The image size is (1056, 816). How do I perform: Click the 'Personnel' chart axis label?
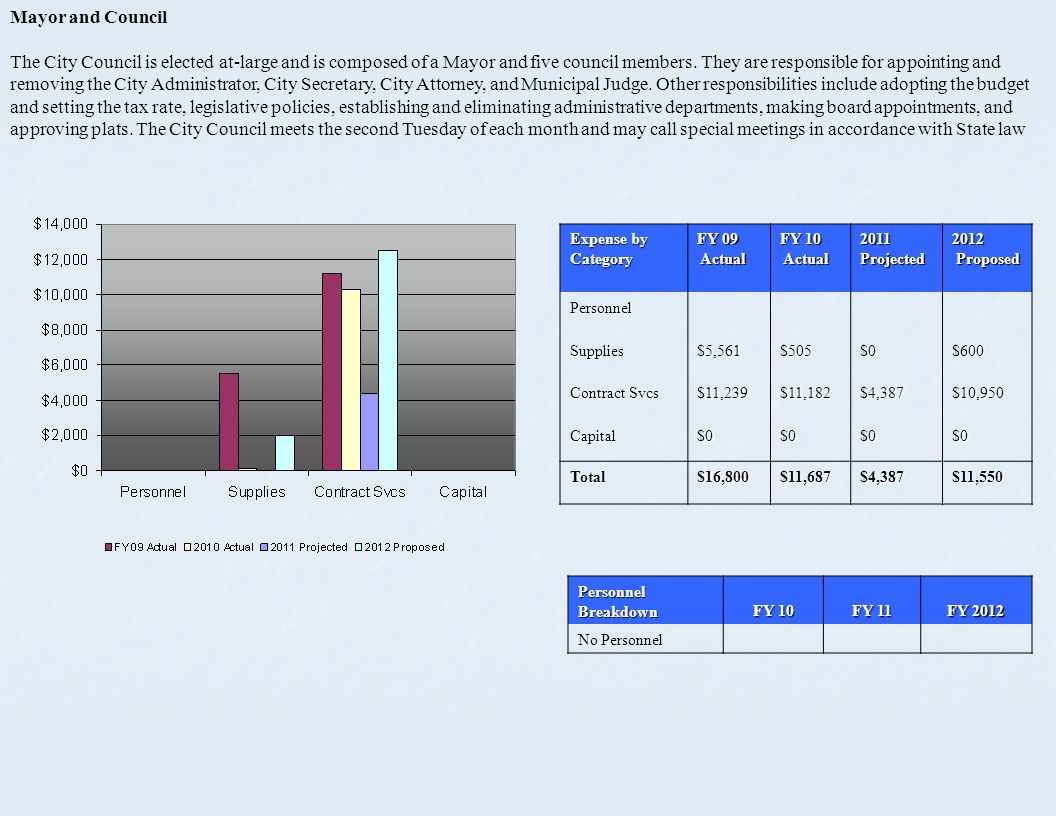point(153,492)
